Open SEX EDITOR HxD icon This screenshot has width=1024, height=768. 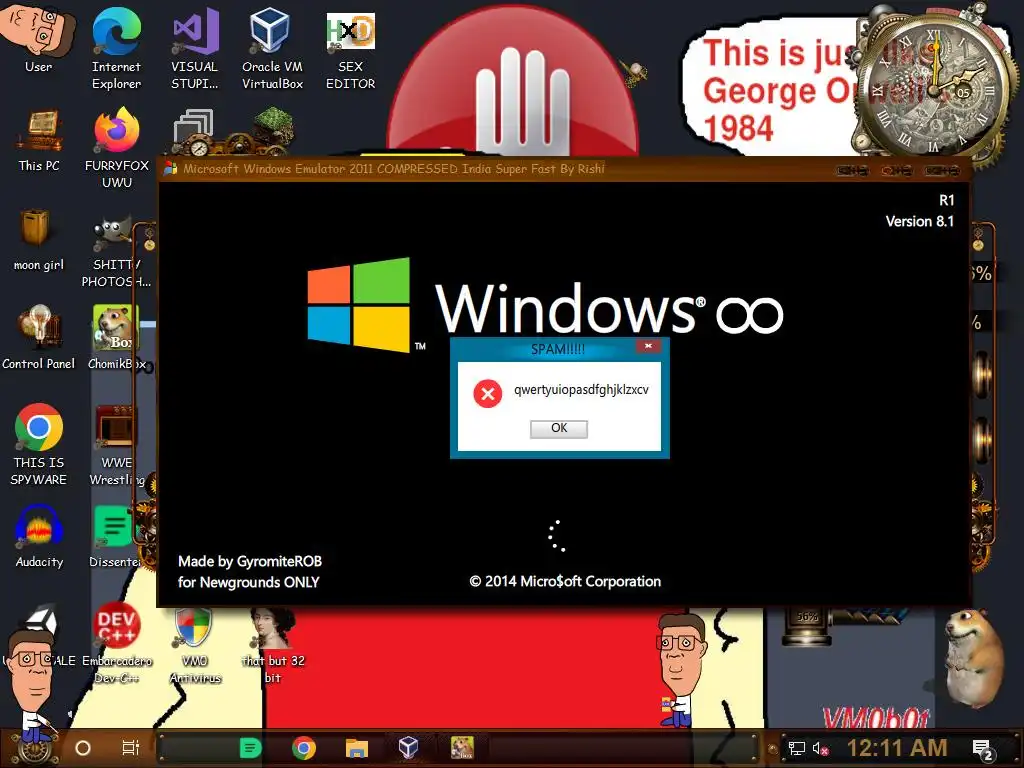click(x=351, y=49)
